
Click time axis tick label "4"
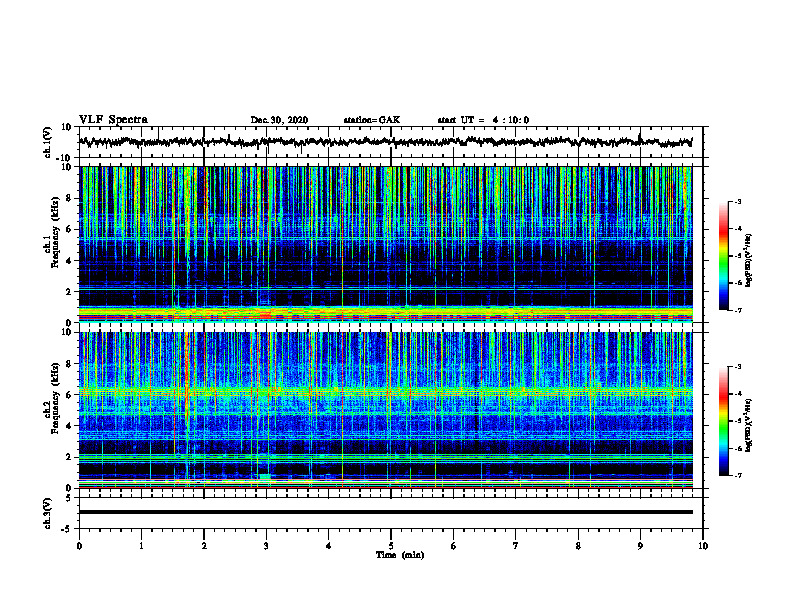(329, 546)
